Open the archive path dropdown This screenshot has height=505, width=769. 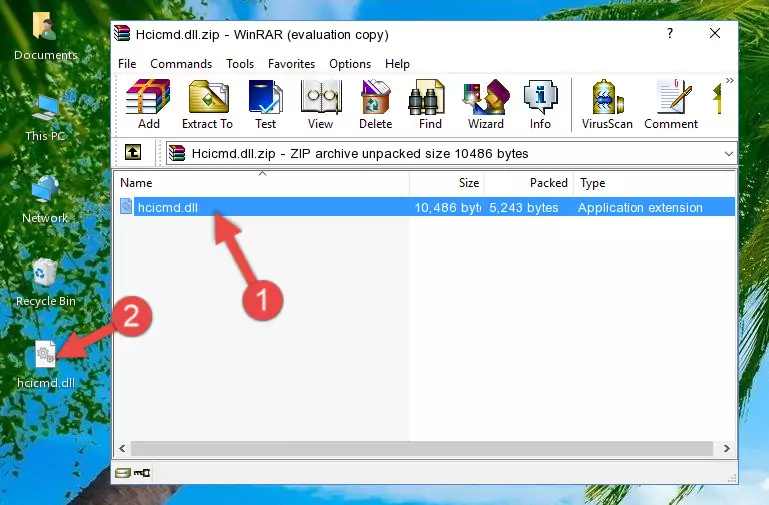pos(729,153)
